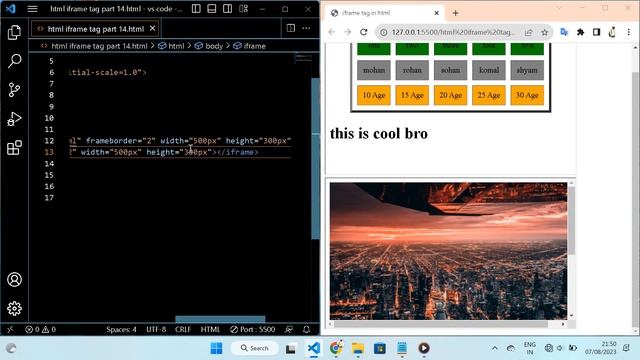Viewport: 640px width, 360px height.
Task: Click Port : 5500 Live Server status
Action: [253, 329]
